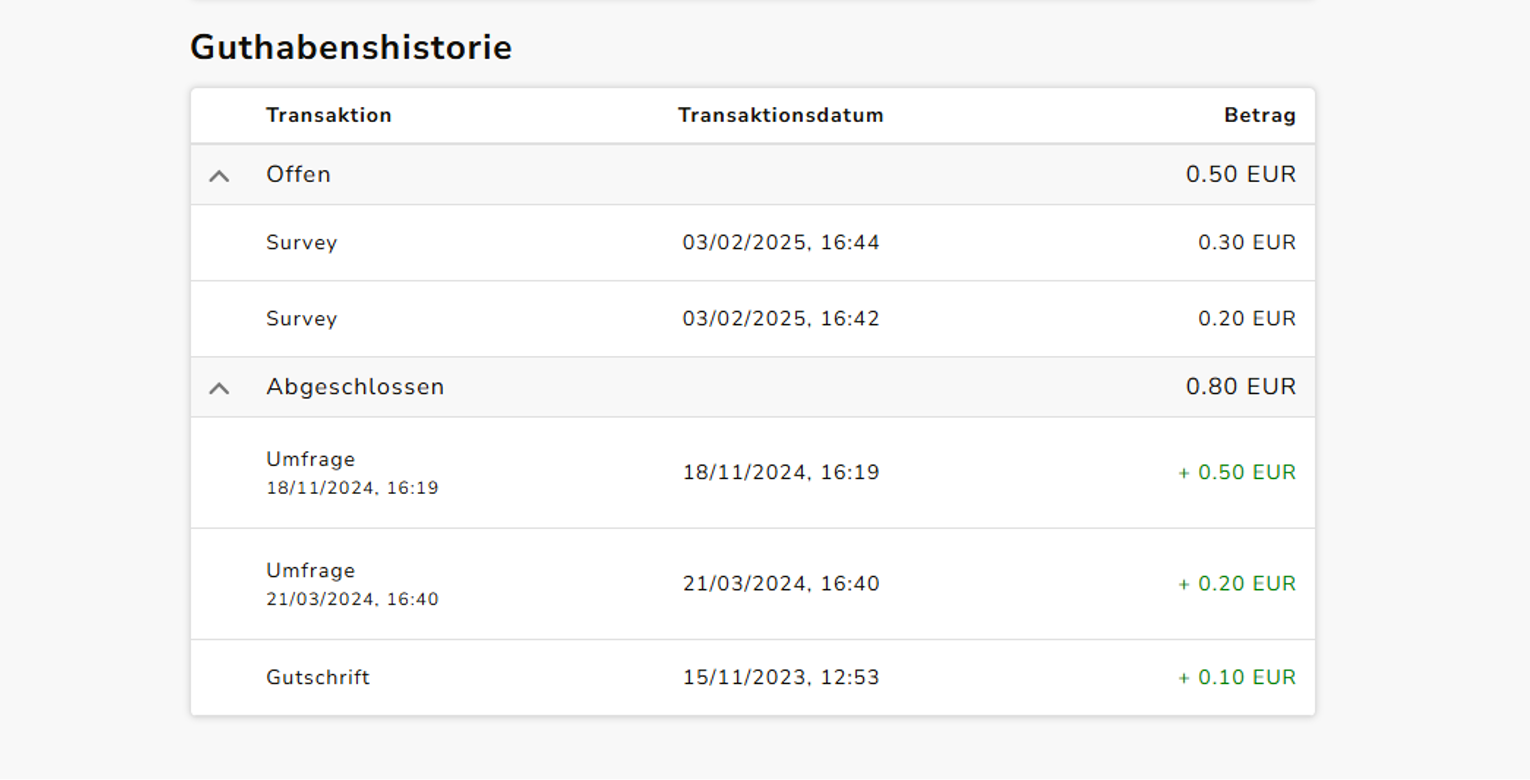The height and width of the screenshot is (780, 1530).
Task: Click the 0.20 EUR open amount
Action: pyautogui.click(x=1247, y=319)
